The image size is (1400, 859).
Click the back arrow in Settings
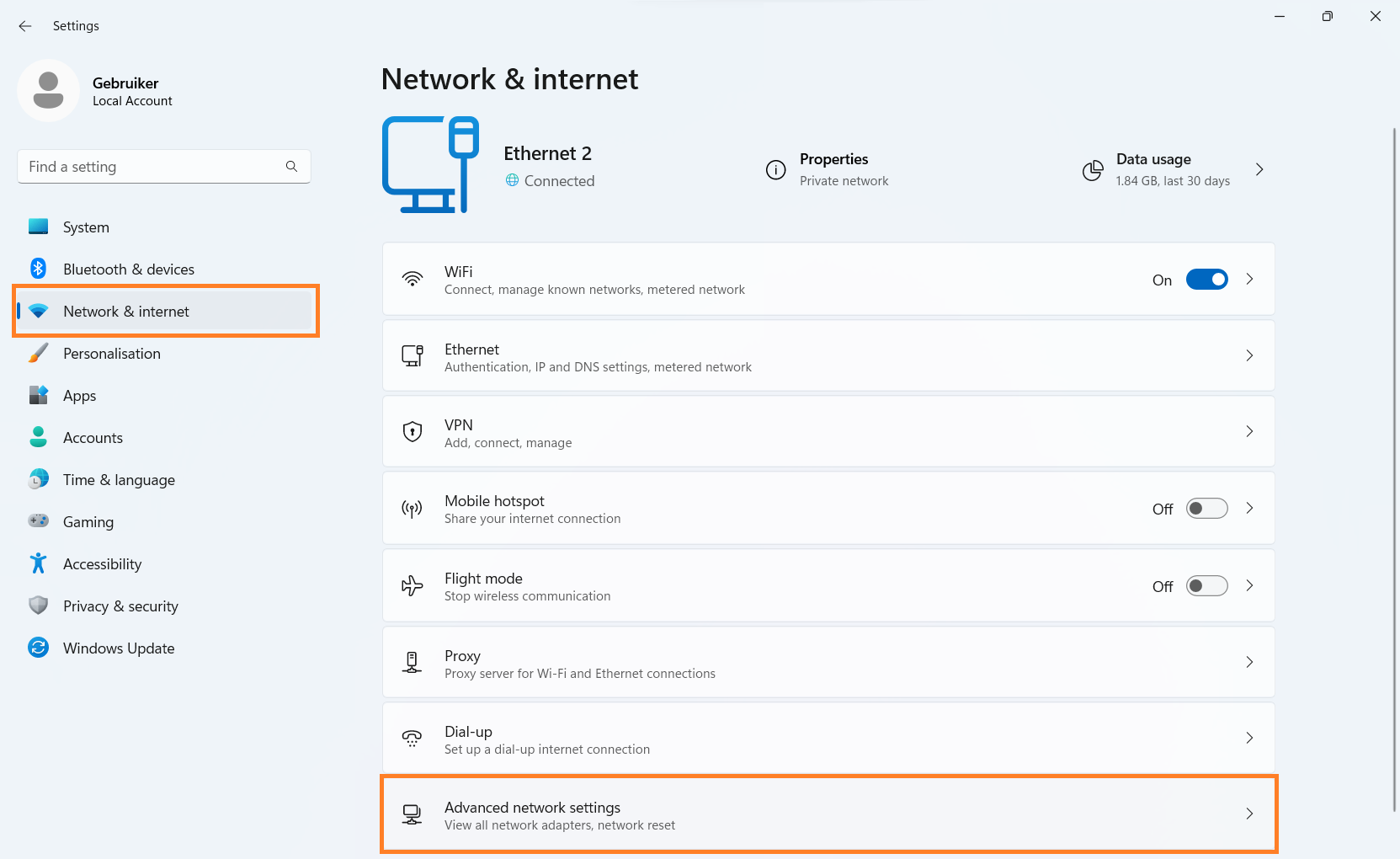(x=25, y=26)
